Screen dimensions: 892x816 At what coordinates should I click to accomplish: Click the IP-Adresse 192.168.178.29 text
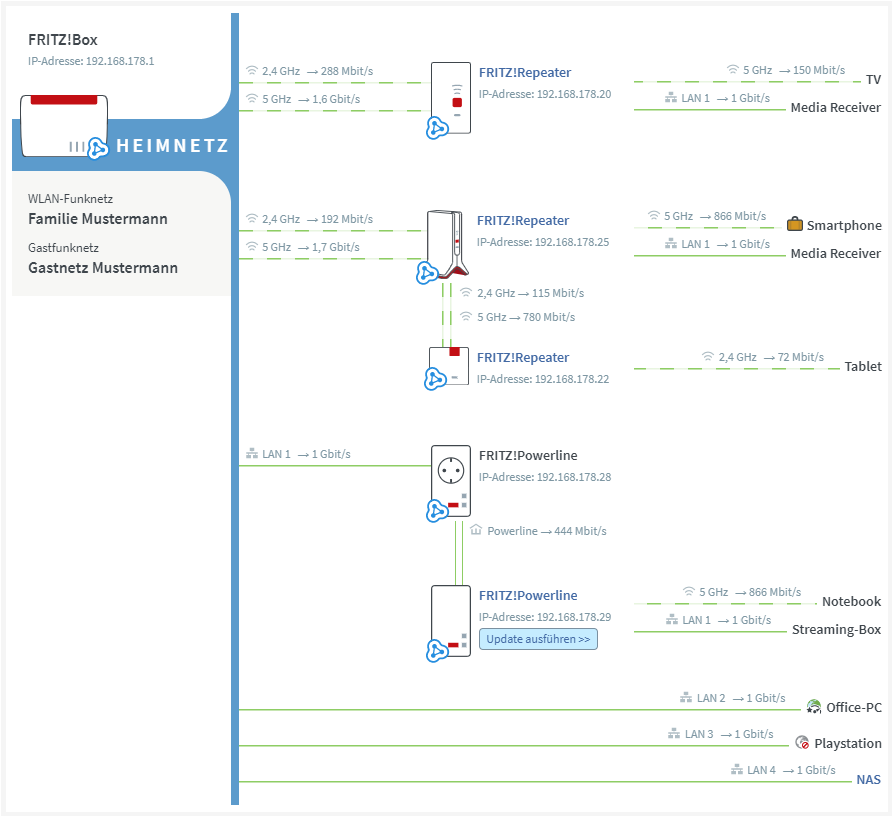point(545,617)
